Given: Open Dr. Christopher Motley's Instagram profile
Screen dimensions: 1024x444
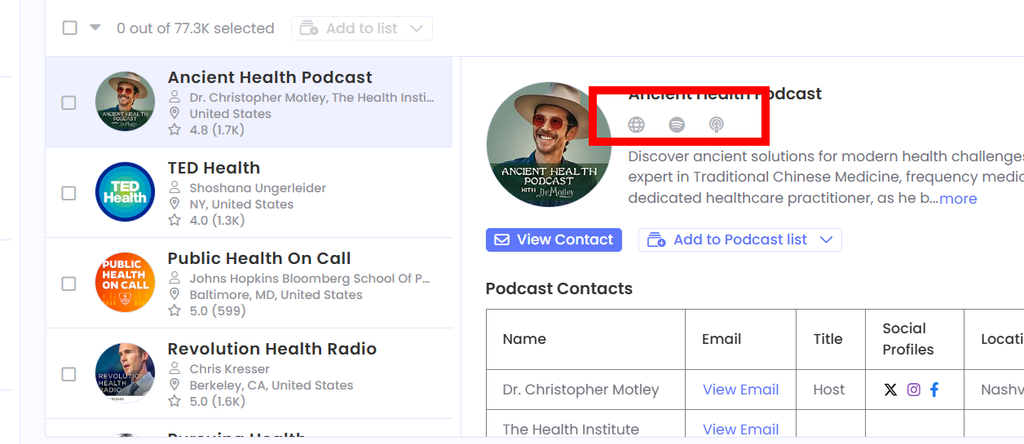Looking at the screenshot, I should 914,390.
